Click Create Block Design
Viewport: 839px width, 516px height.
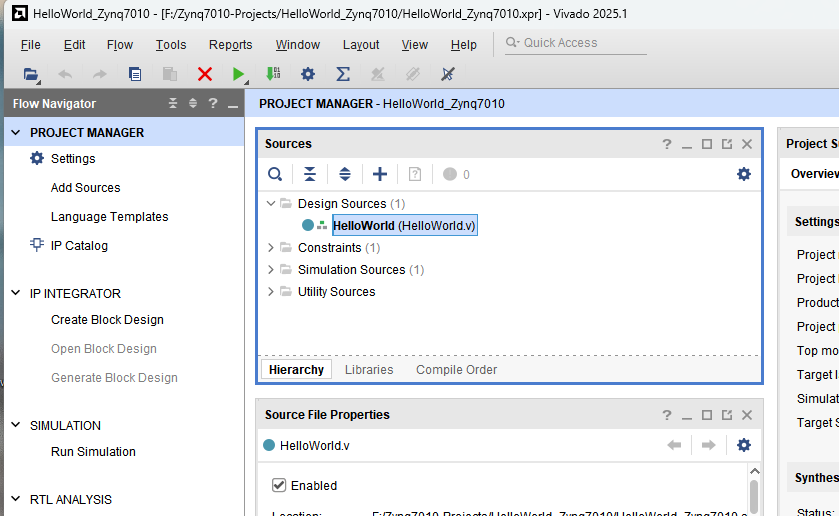[107, 320]
